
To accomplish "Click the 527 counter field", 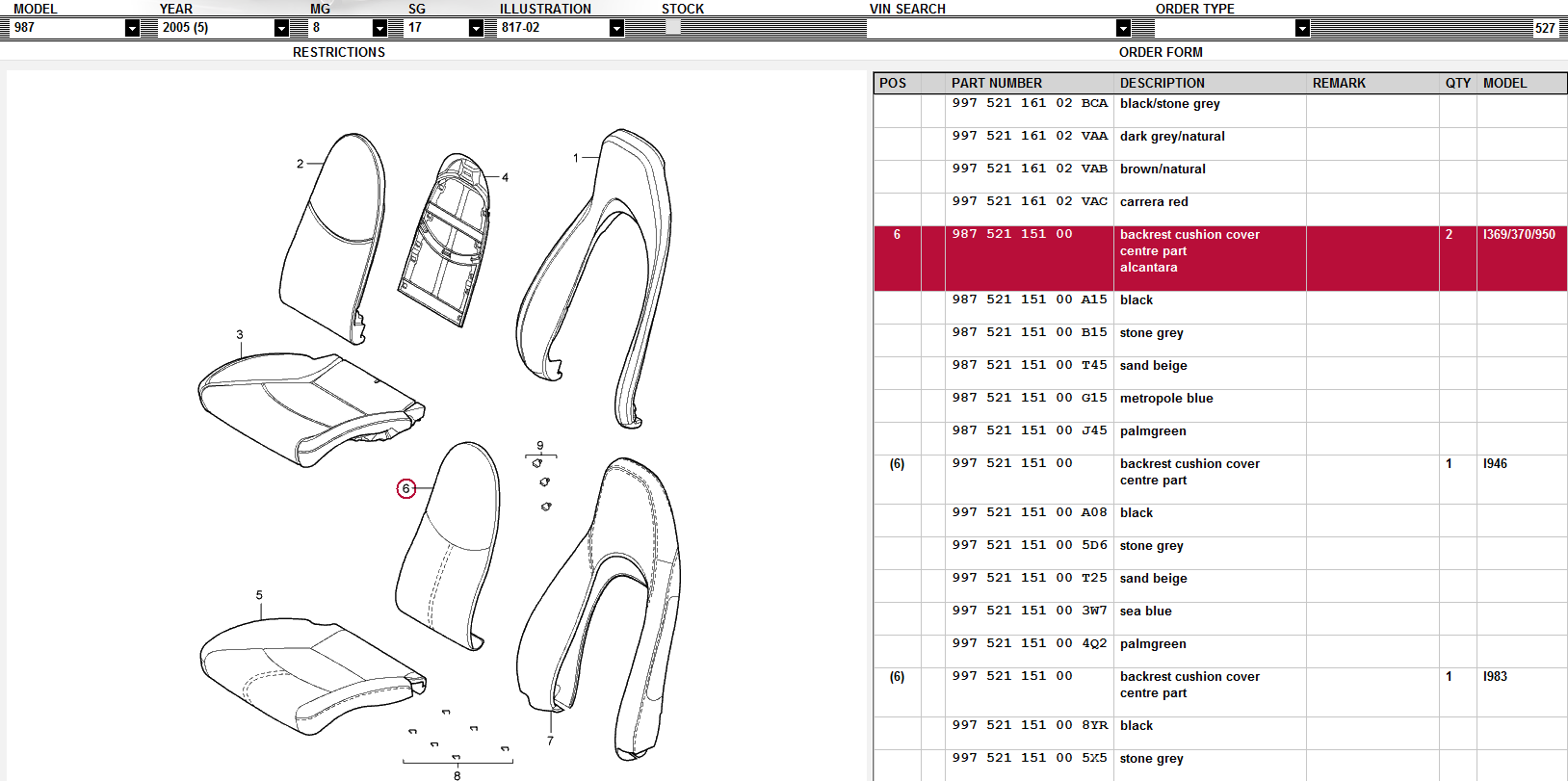I will tap(1545, 28).
